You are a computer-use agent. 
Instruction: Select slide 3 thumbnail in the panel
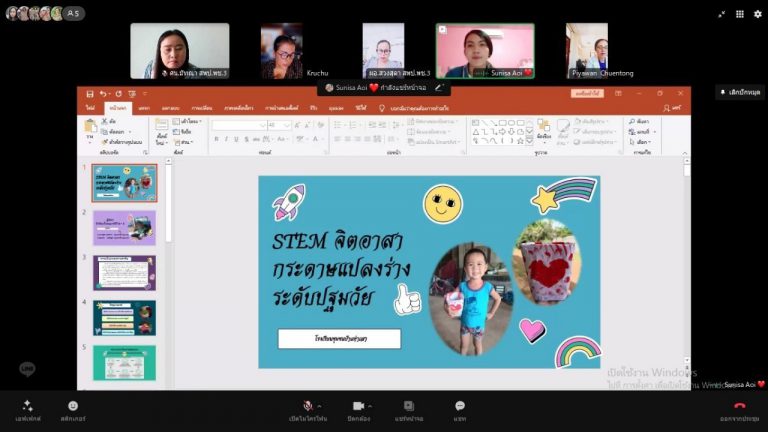click(x=124, y=272)
